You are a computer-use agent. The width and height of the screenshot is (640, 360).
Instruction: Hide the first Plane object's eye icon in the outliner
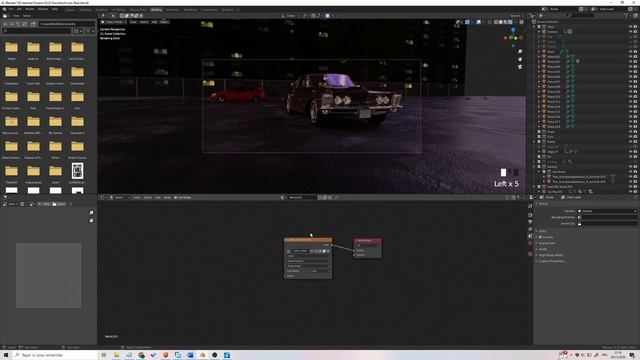(x=630, y=52)
